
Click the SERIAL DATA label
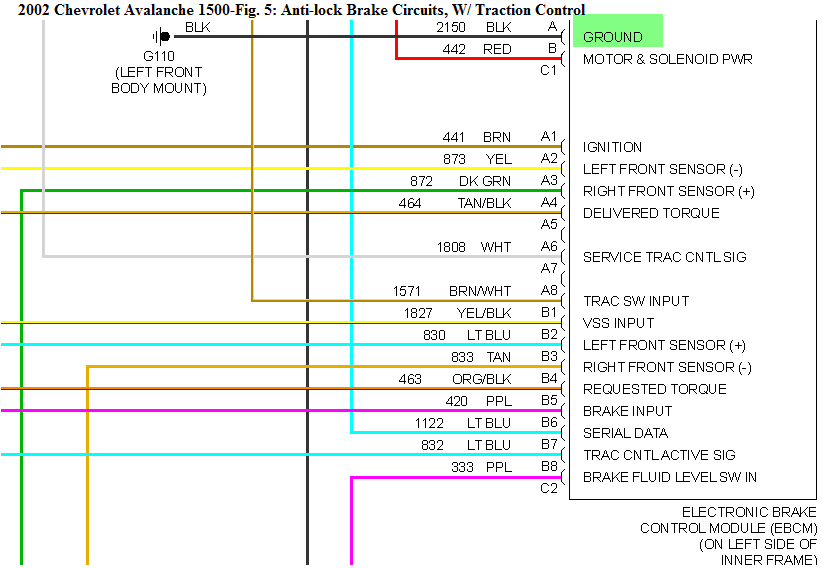tap(625, 433)
